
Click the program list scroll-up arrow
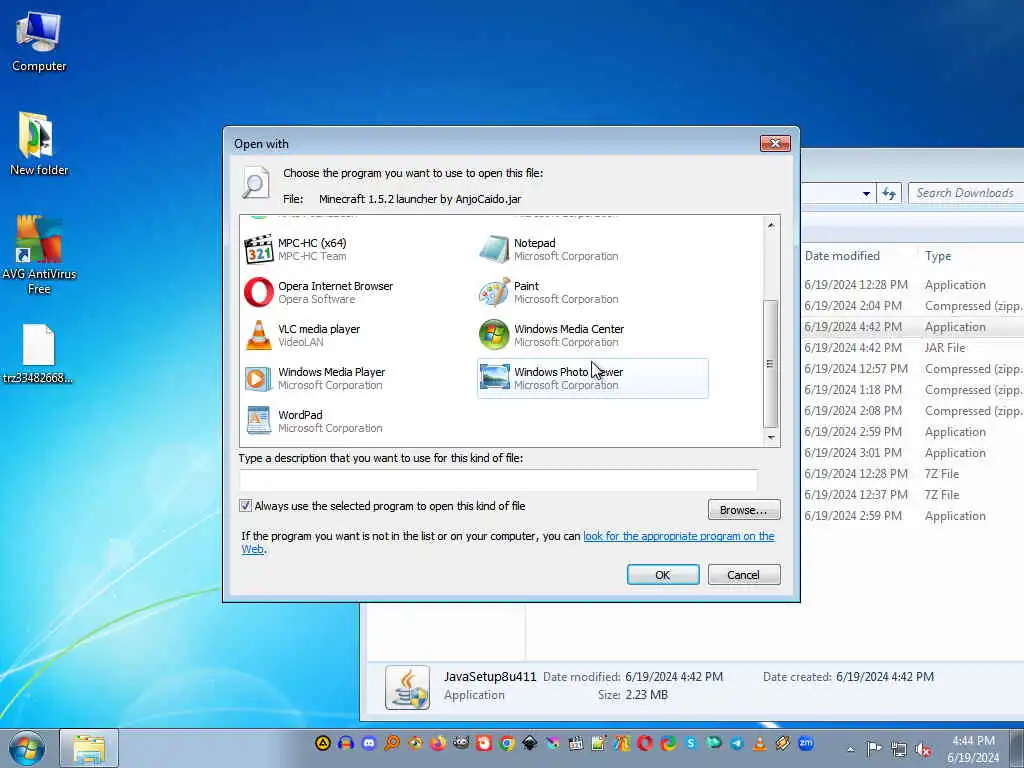coord(771,225)
